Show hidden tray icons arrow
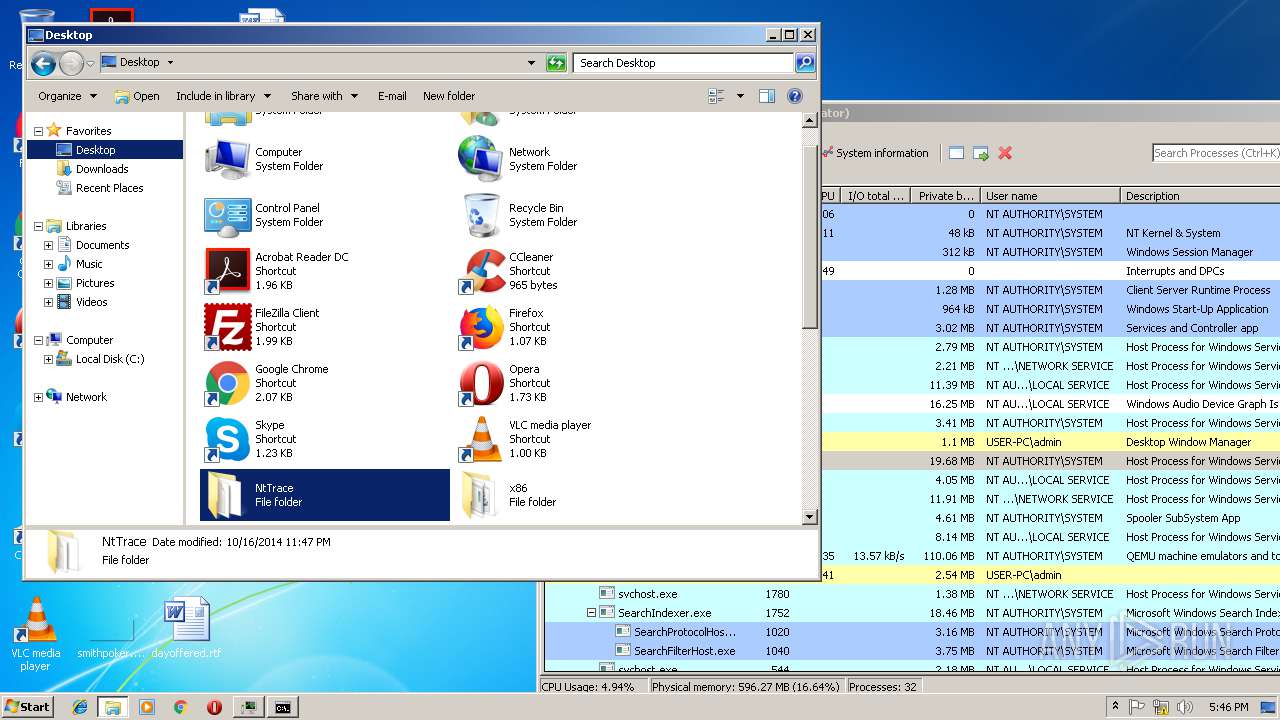1280x720 pixels. pyautogui.click(x=1115, y=707)
